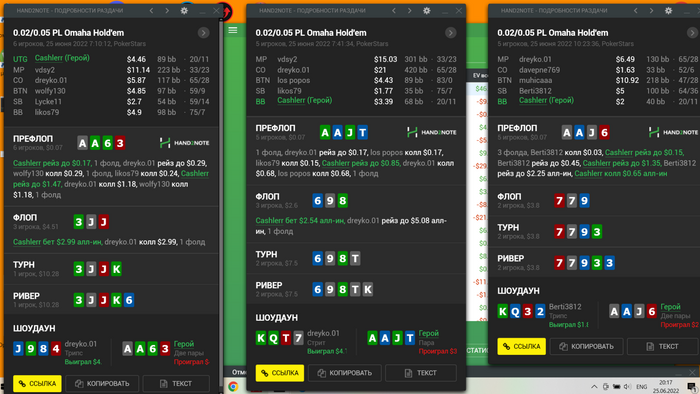Screen dimensions: 700x394
Task: Select davepne769 row in right window
Action: (x=598, y=70)
